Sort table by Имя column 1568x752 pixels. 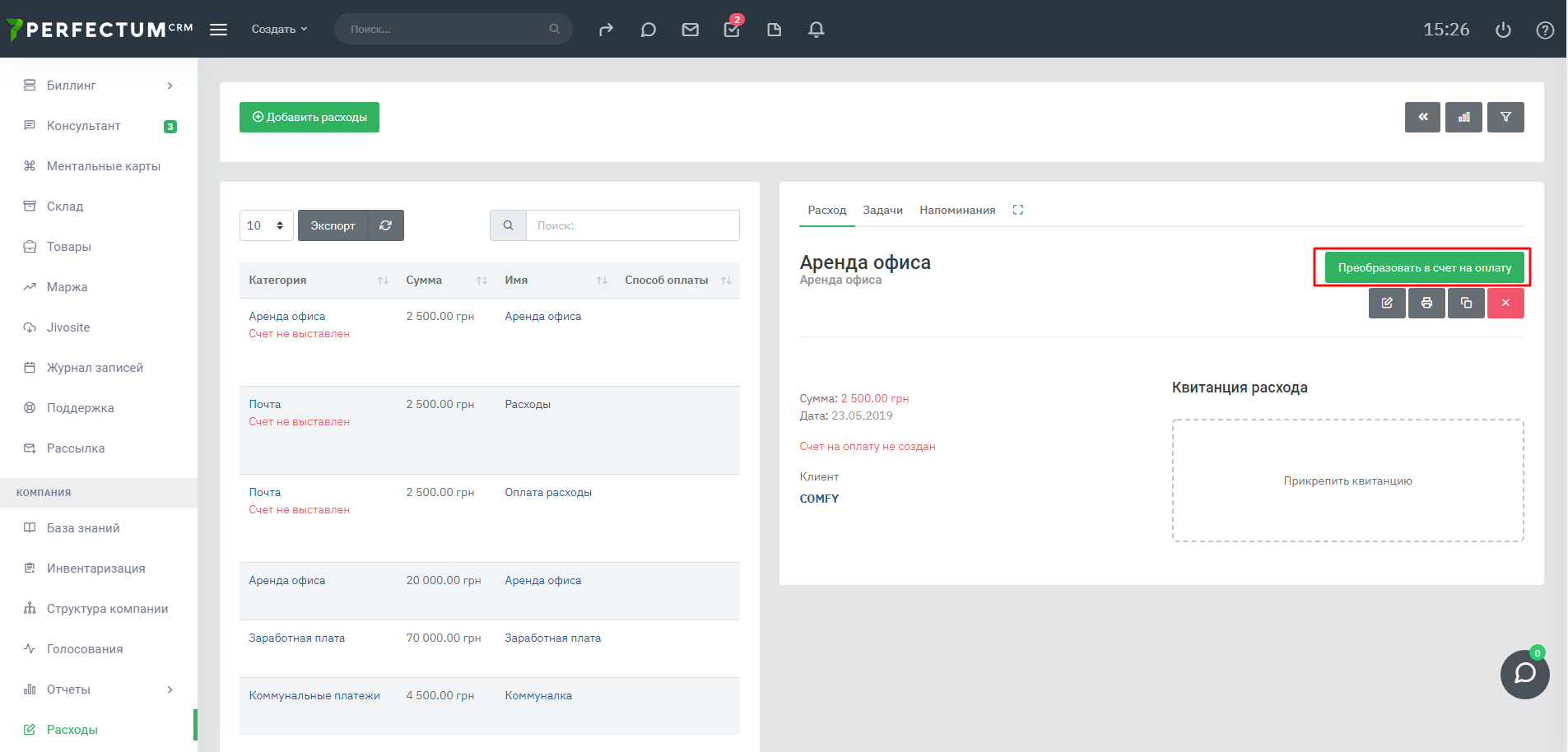556,281
